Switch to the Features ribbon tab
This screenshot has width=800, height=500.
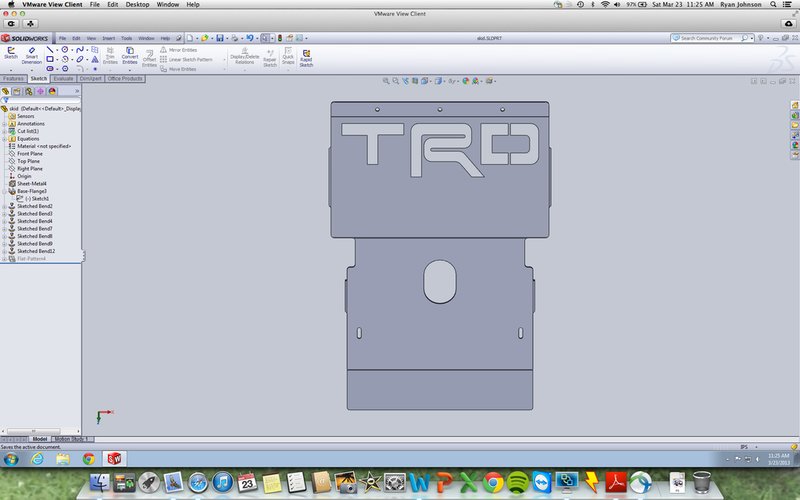[x=13, y=79]
